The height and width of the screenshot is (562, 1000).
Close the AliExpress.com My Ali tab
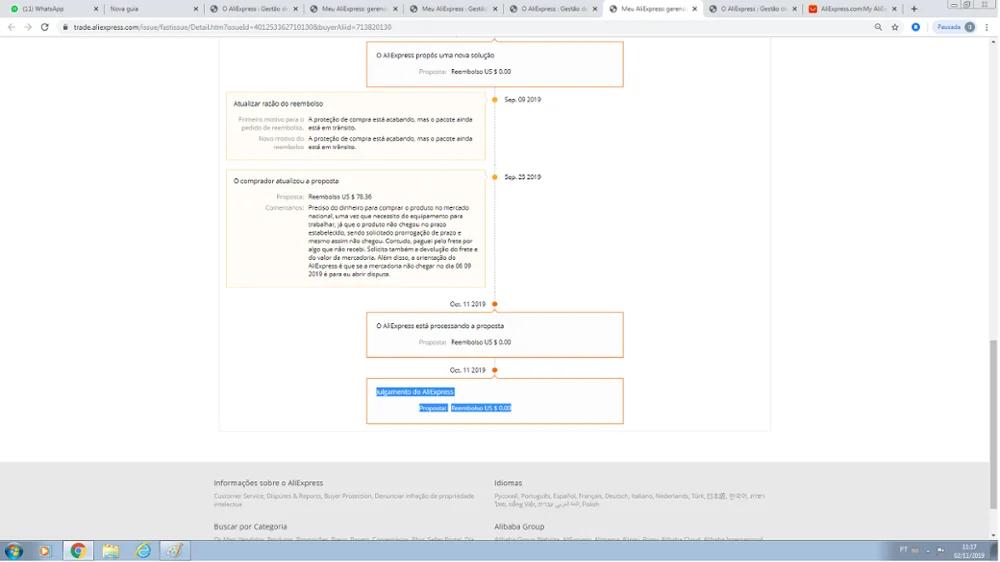894,9
